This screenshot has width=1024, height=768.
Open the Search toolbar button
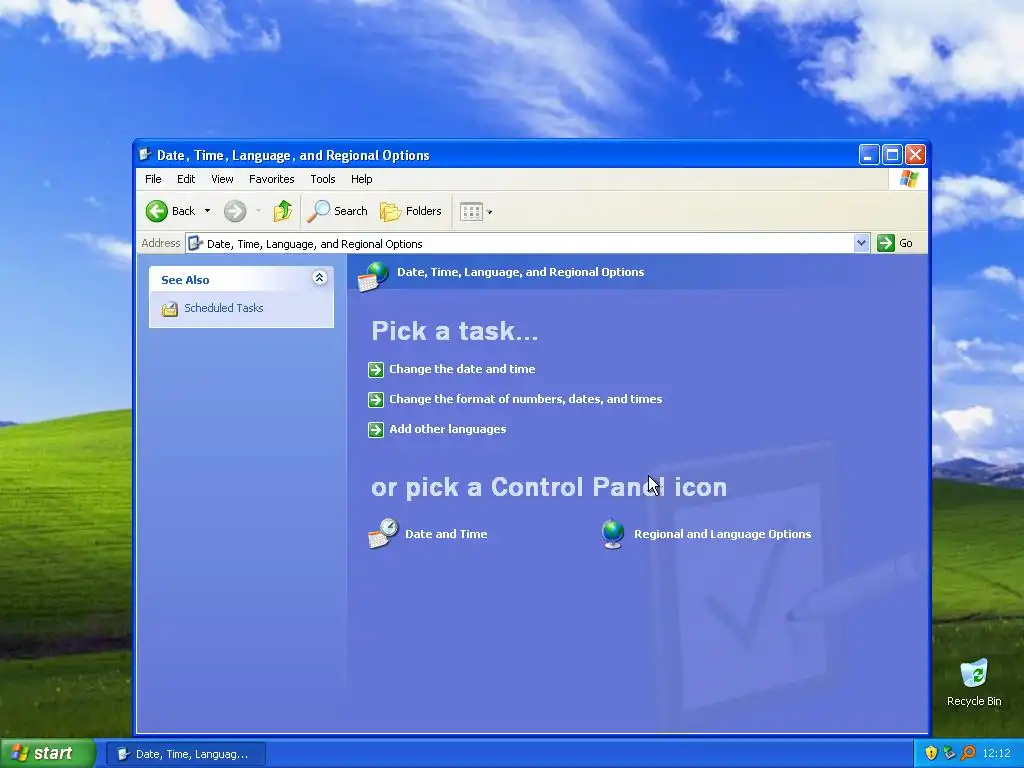(x=338, y=211)
